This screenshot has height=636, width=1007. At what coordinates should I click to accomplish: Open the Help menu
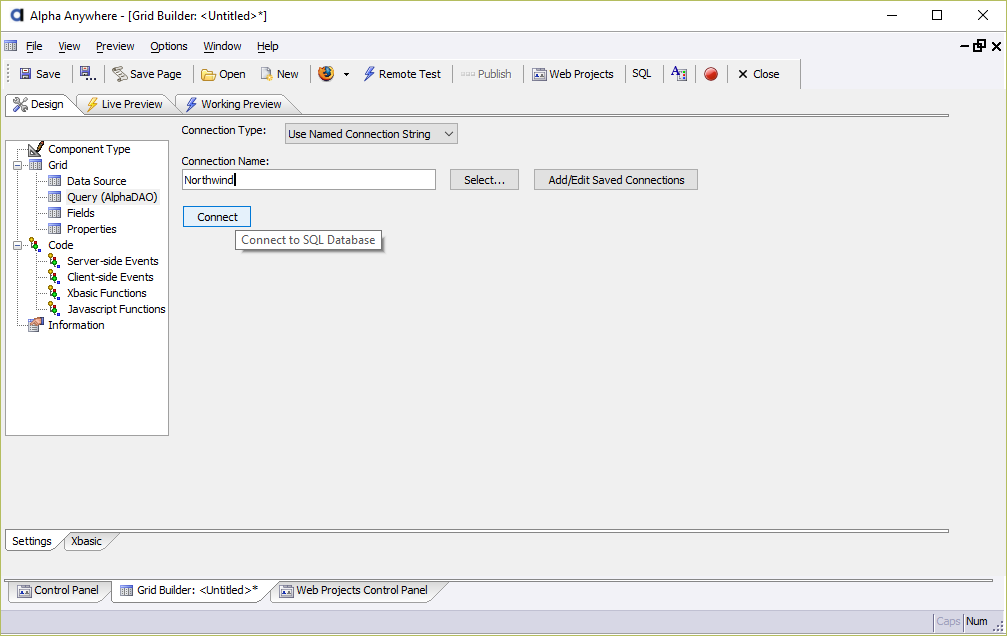(x=268, y=46)
